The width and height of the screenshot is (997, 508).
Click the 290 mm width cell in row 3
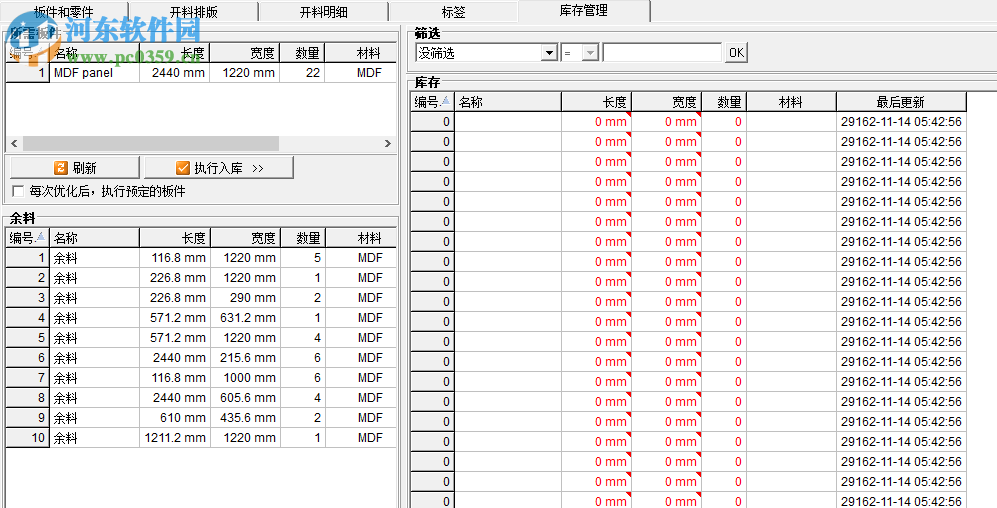point(245,298)
